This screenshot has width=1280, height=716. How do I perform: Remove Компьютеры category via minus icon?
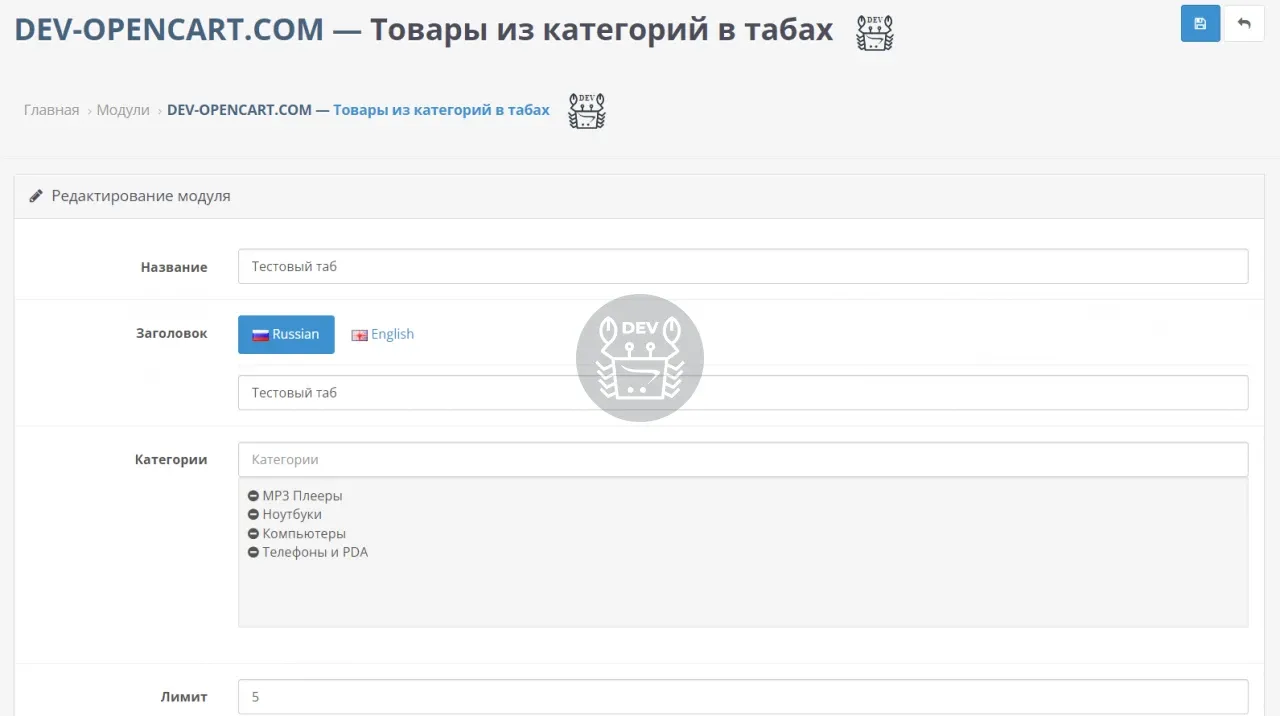click(253, 534)
